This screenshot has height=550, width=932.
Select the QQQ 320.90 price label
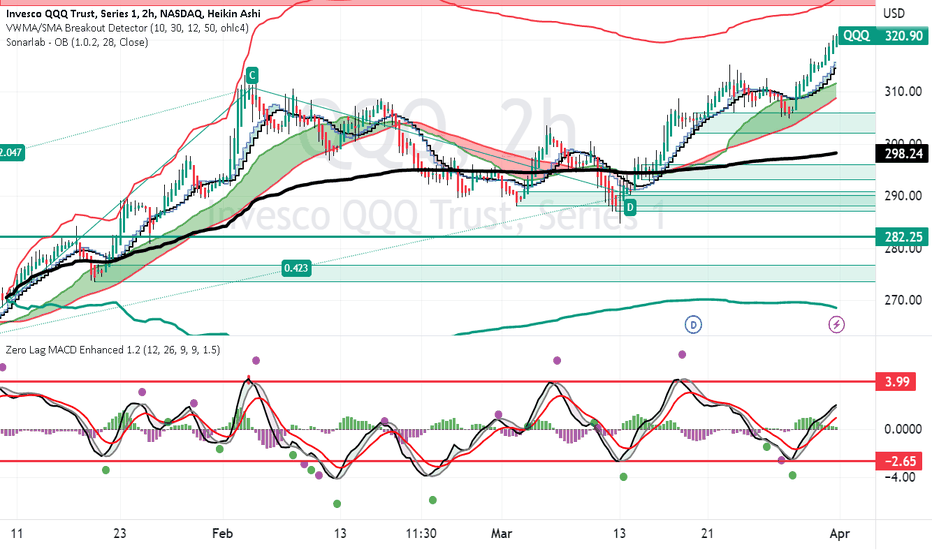coord(882,36)
